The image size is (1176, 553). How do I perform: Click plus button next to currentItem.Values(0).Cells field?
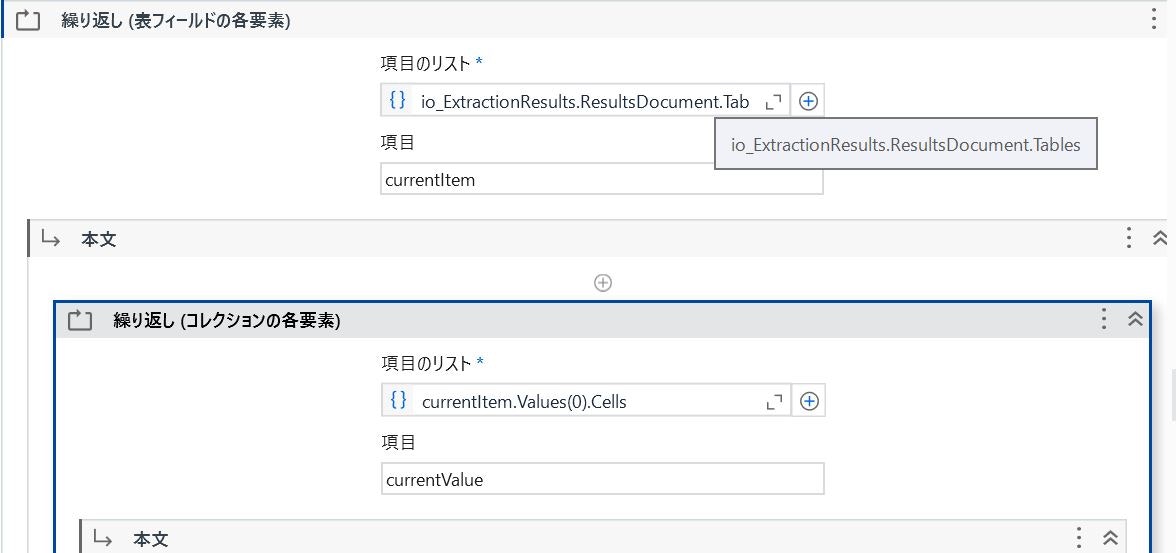tap(808, 401)
